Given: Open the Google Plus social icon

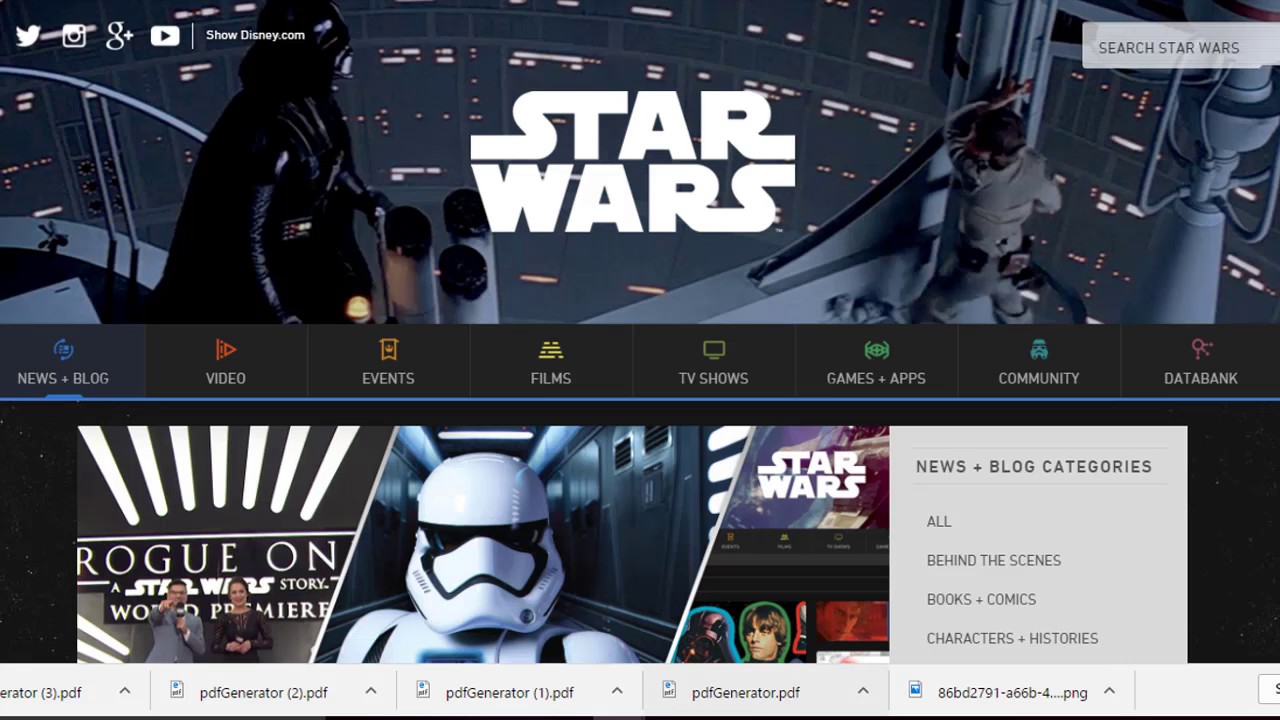Looking at the screenshot, I should [x=120, y=36].
